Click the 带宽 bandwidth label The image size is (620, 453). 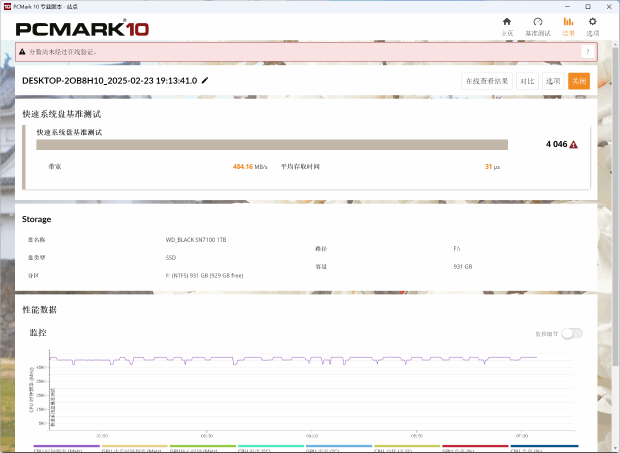[55, 167]
